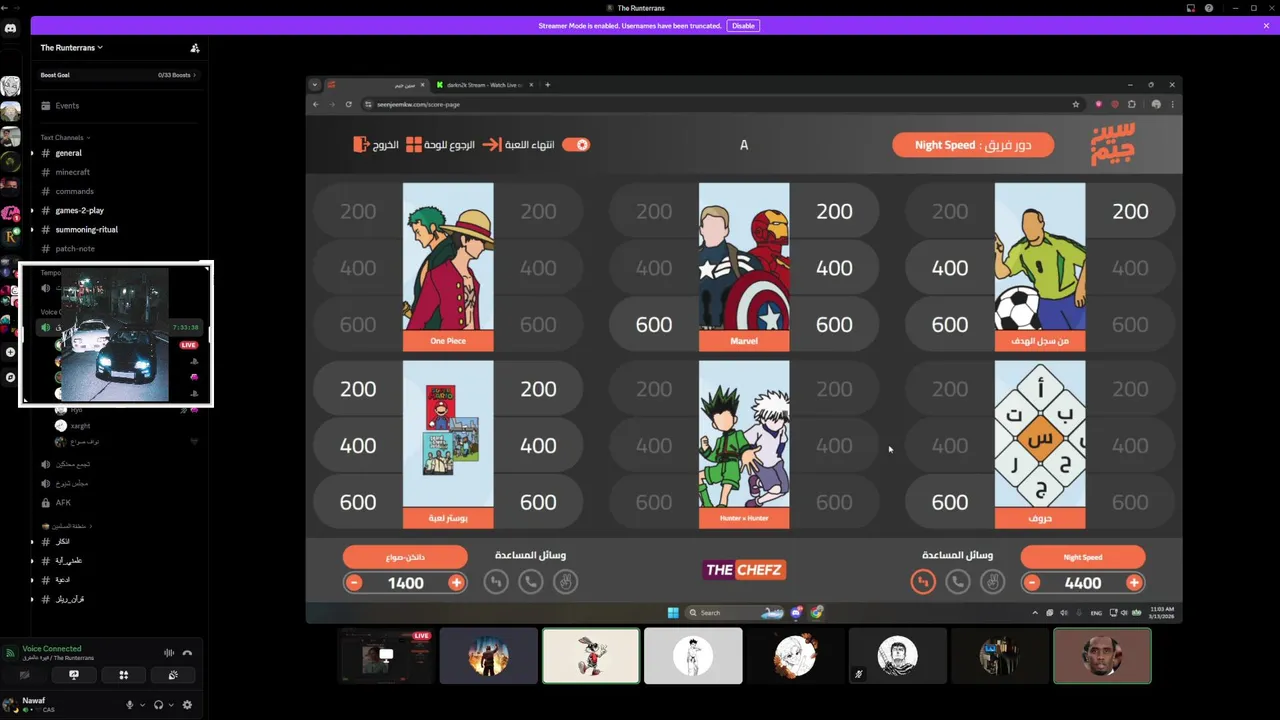The image size is (1280, 720).
Task: Open Windows Start button in the stream
Action: (x=673, y=612)
